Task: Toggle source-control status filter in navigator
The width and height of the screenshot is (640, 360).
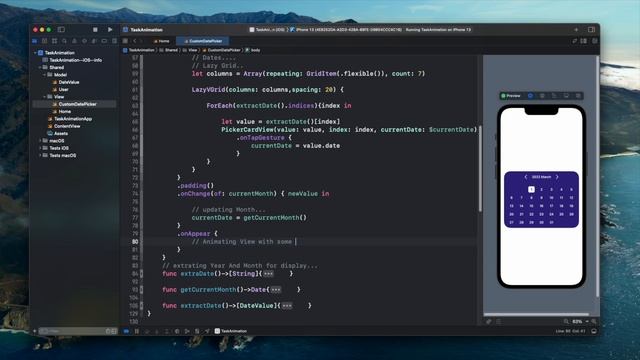Action: [x=114, y=331]
